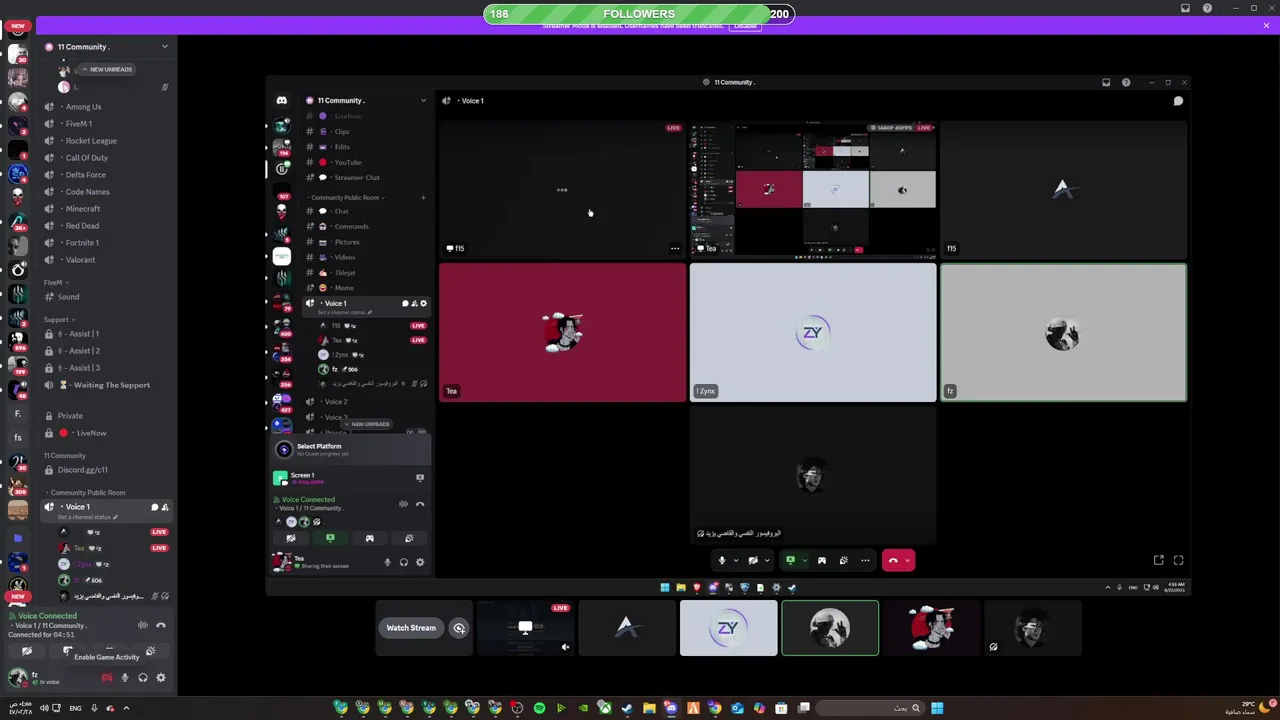Open microphone options arrow in streamed call bar

(x=736, y=560)
